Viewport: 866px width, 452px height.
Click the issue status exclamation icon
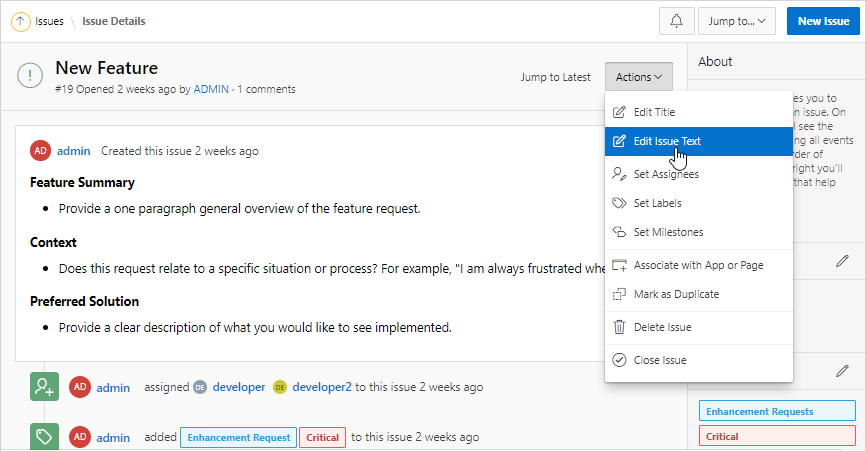point(31,76)
